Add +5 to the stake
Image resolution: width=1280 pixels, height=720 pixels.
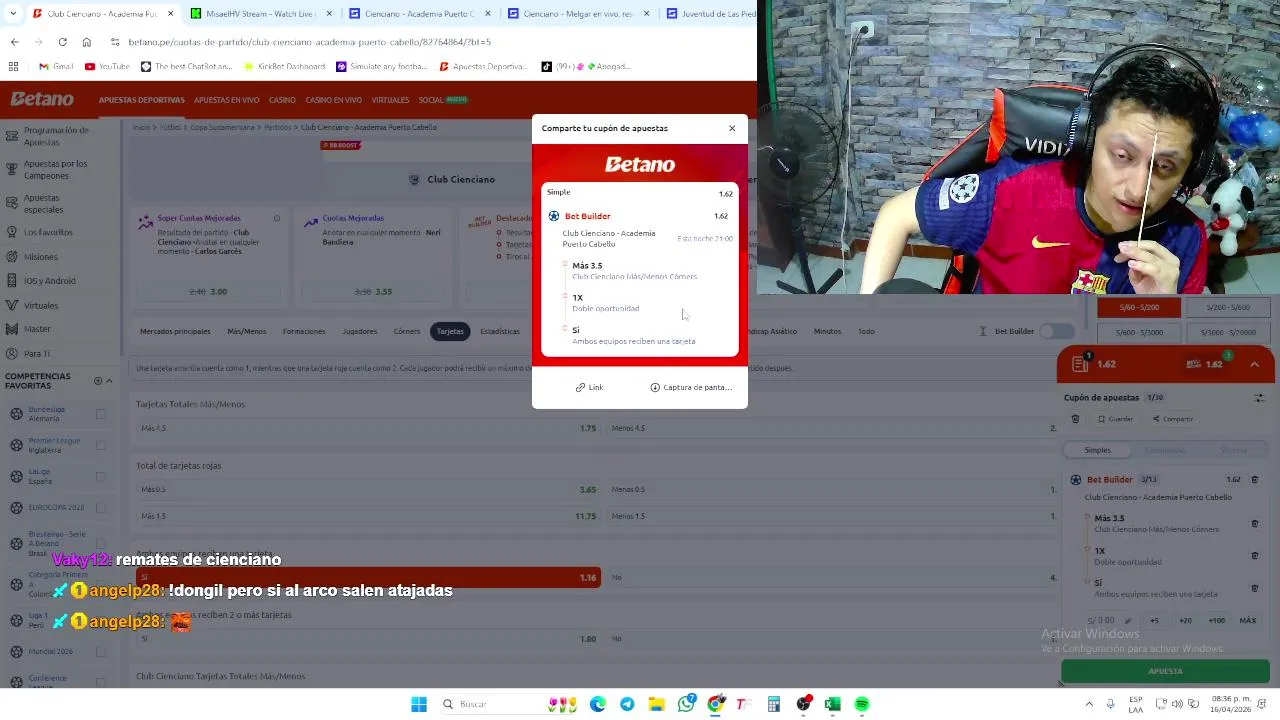pos(1154,620)
